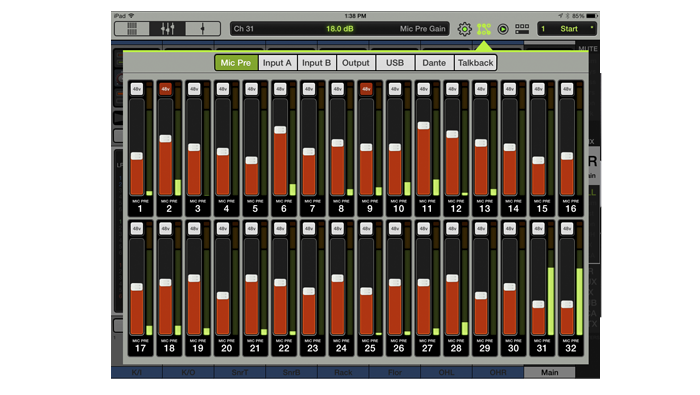The width and height of the screenshot is (700, 395).
Task: Click Mic Pre 1 gain fader handle
Action: pyautogui.click(x=137, y=156)
